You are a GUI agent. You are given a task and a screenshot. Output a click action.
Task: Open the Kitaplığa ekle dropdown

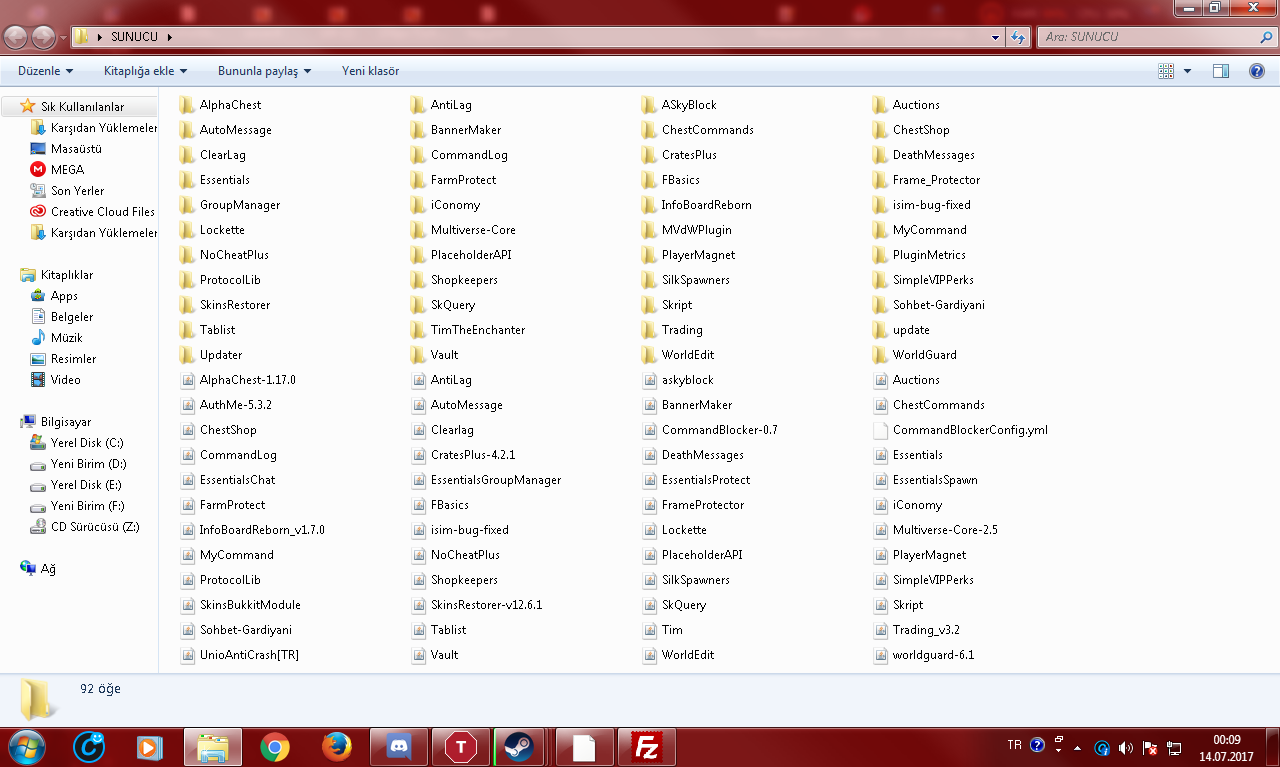coord(146,71)
